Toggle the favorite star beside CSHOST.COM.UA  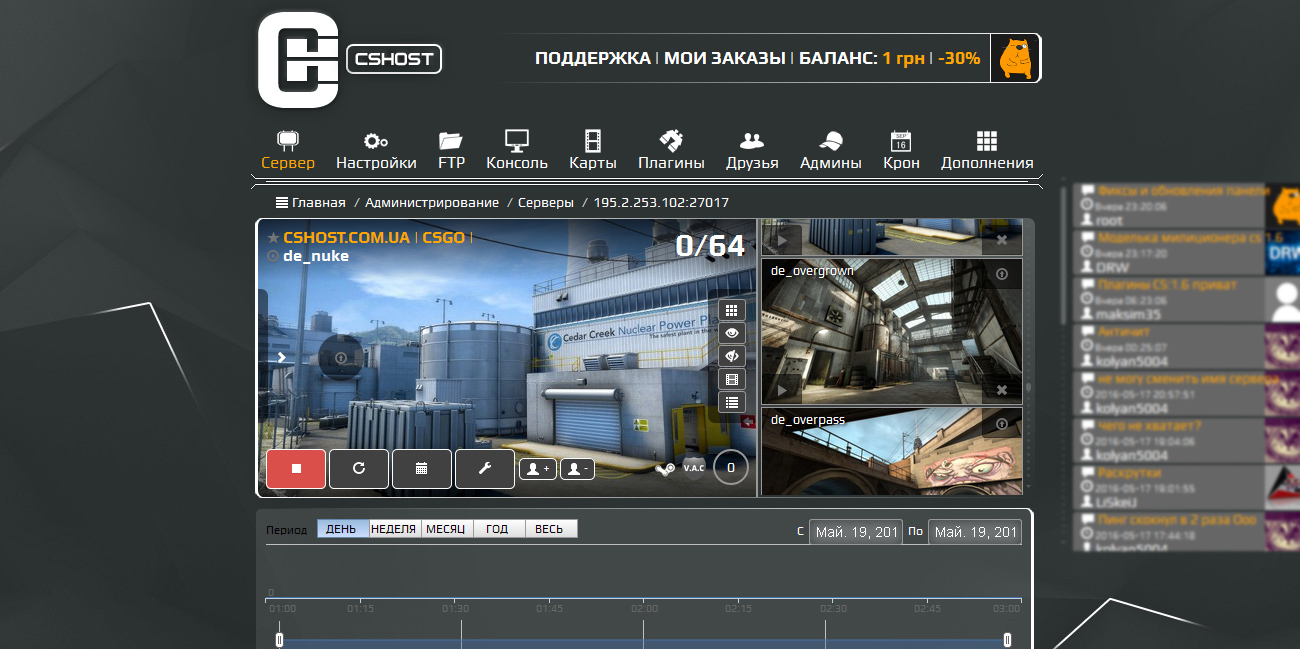pos(273,238)
